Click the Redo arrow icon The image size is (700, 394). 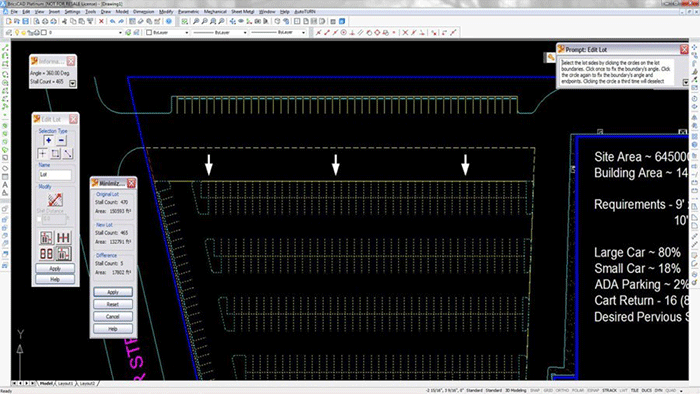click(x=121, y=21)
